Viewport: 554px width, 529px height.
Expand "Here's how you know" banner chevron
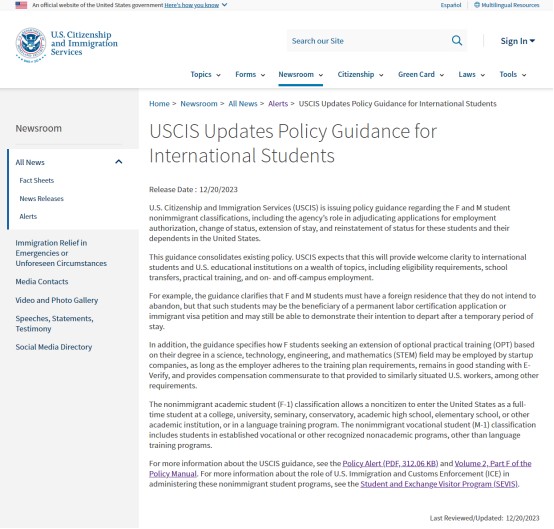coord(224,5)
